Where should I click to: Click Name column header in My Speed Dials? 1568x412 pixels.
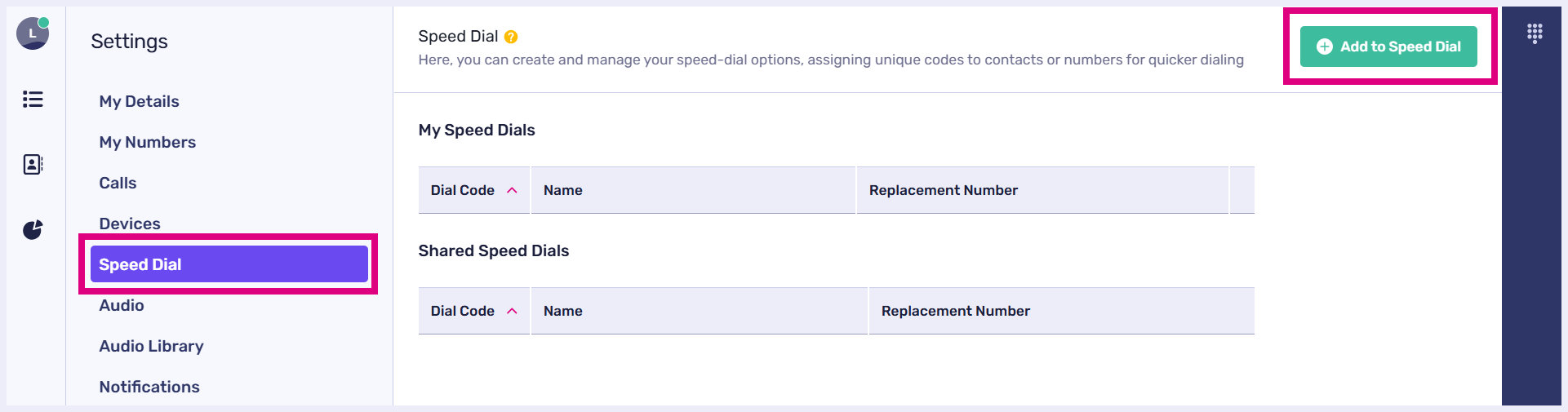click(x=563, y=190)
